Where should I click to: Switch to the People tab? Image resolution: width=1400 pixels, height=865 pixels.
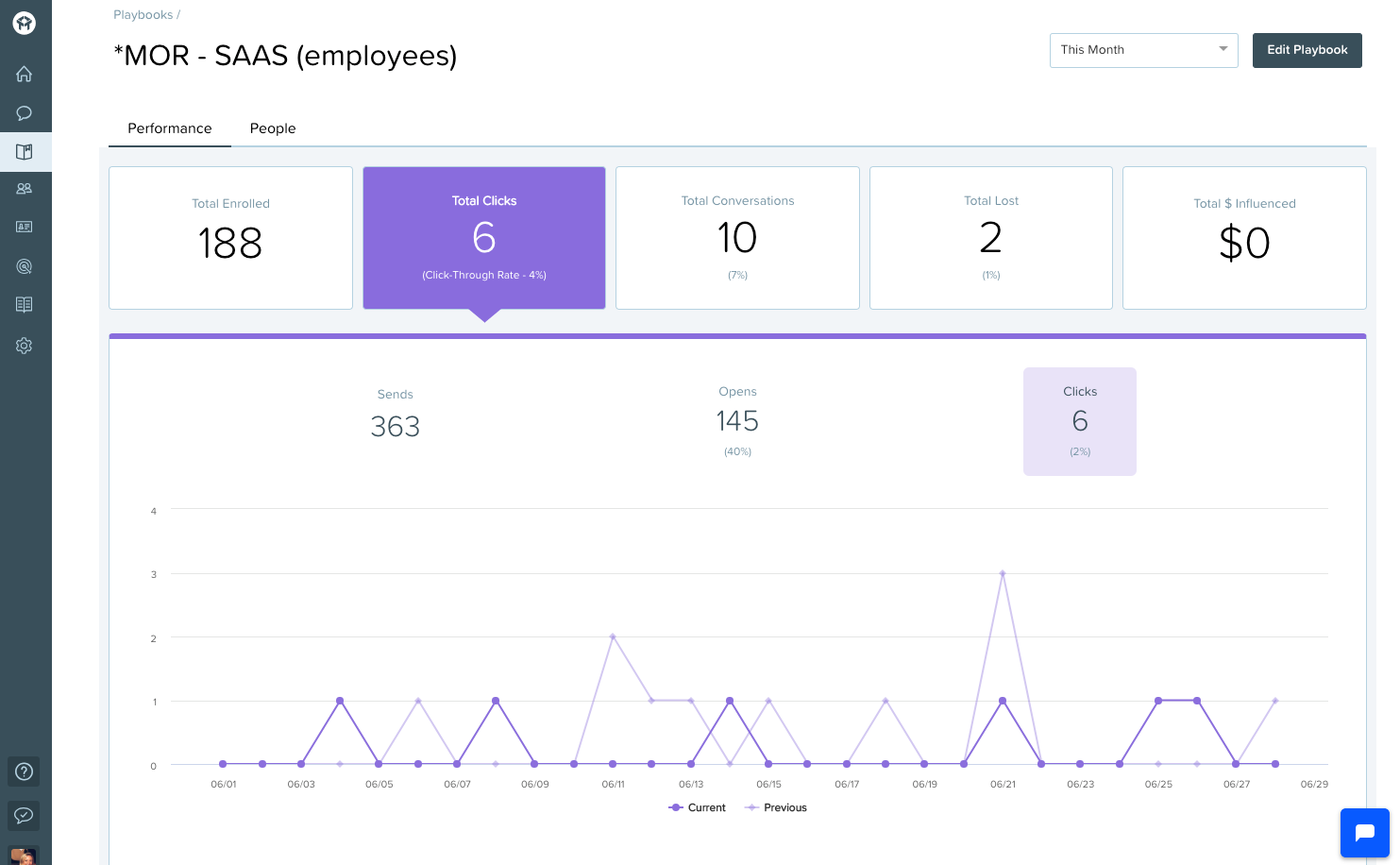point(273,128)
